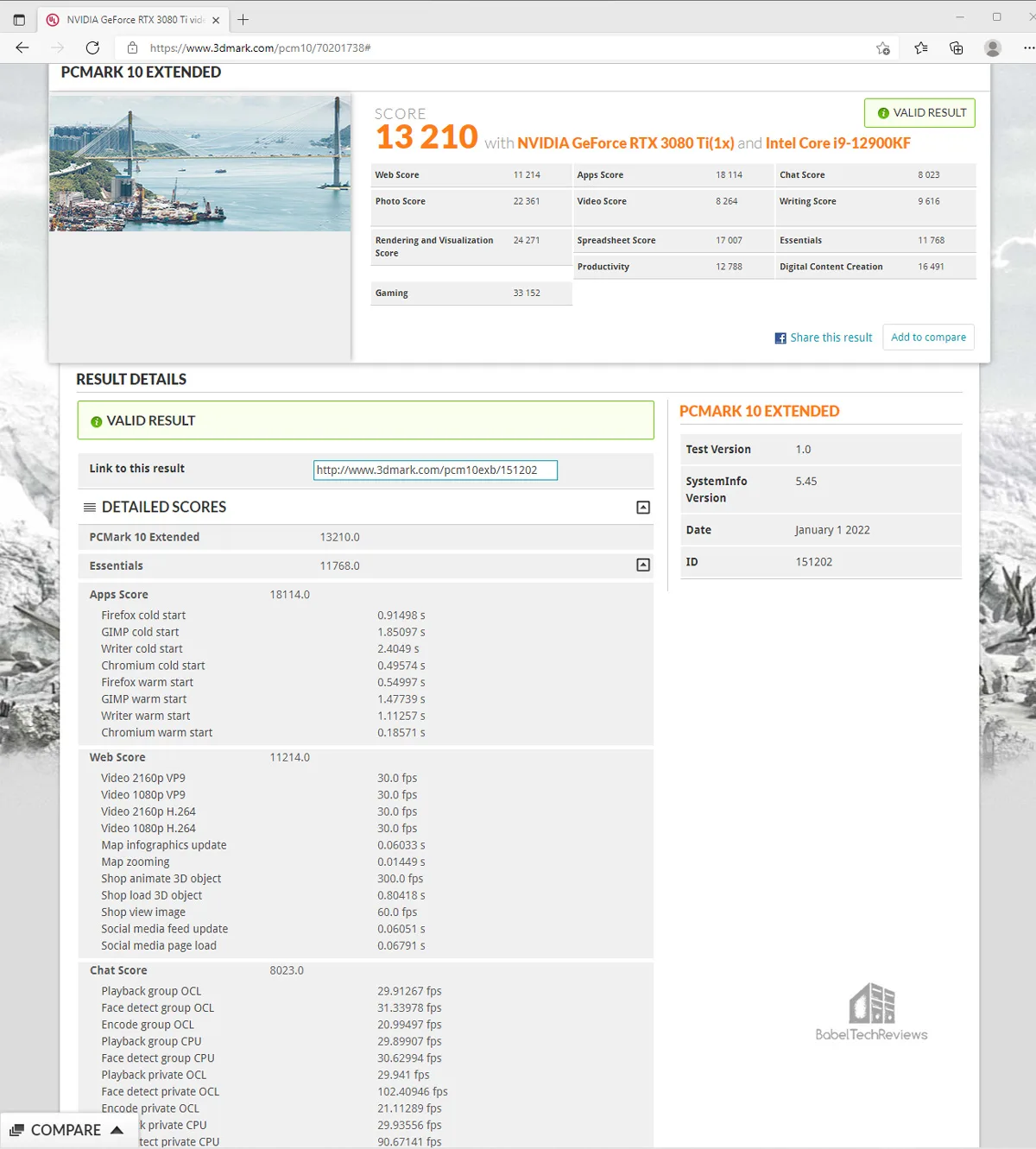Click the Date January 1 2022 row
The width and height of the screenshot is (1036, 1149).
click(x=821, y=530)
